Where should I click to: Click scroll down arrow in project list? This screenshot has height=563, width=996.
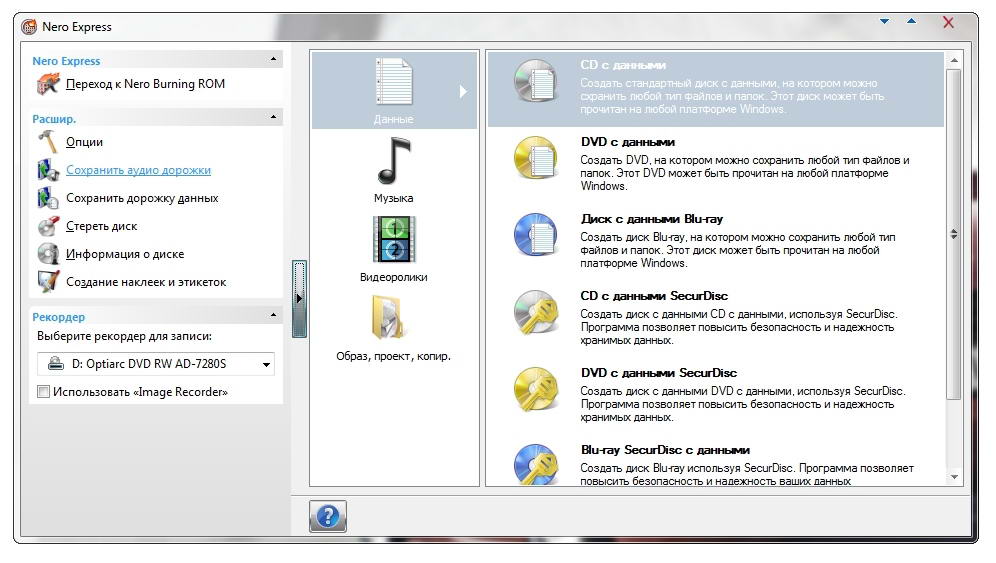tap(953, 477)
